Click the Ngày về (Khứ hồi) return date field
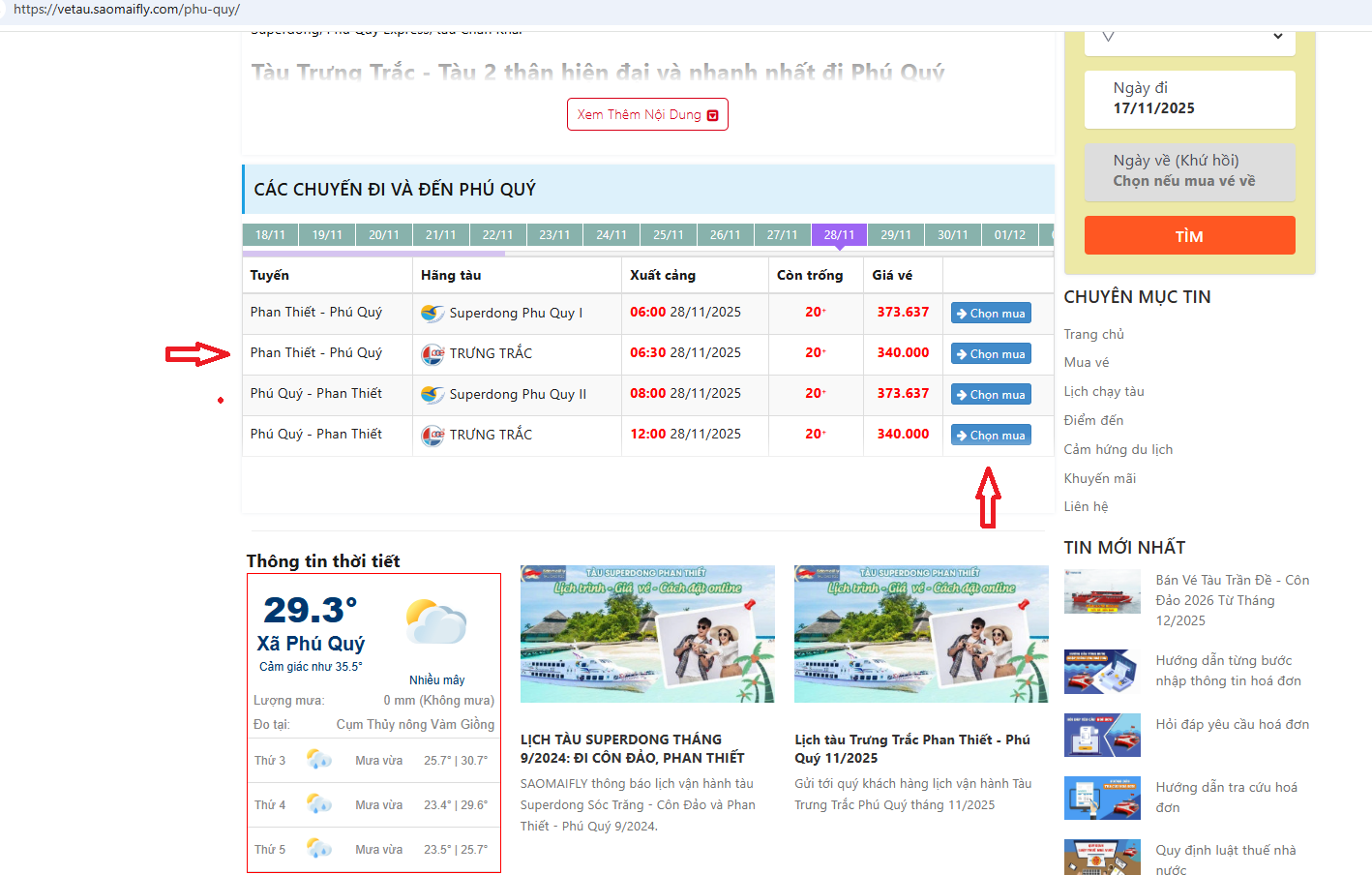This screenshot has width=1372, height=875. click(x=1189, y=171)
